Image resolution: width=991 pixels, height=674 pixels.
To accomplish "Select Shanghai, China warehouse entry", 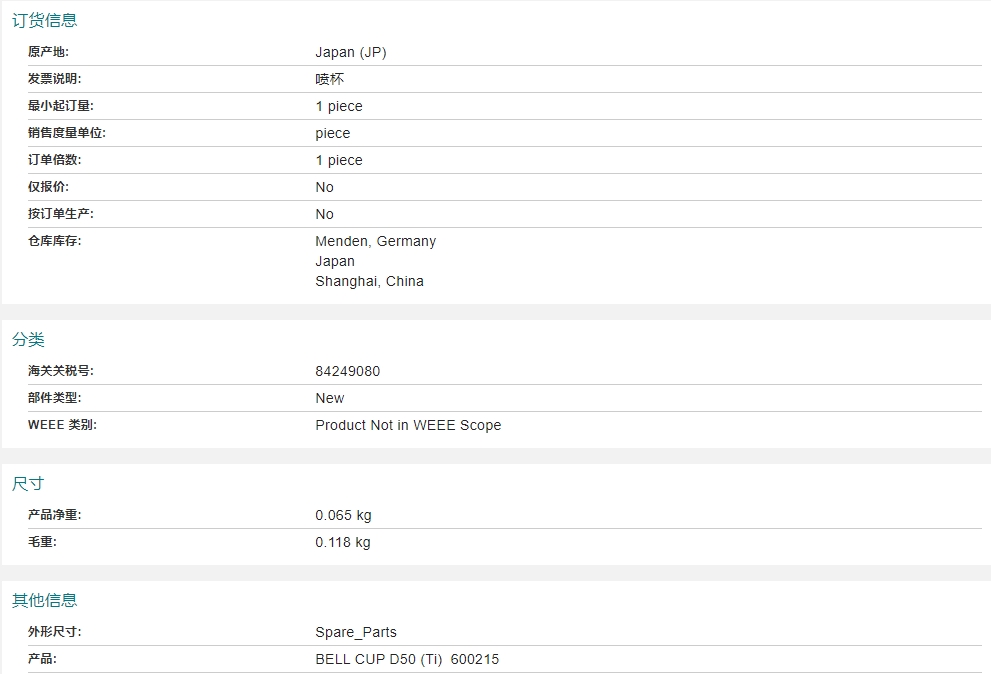I will [369, 281].
